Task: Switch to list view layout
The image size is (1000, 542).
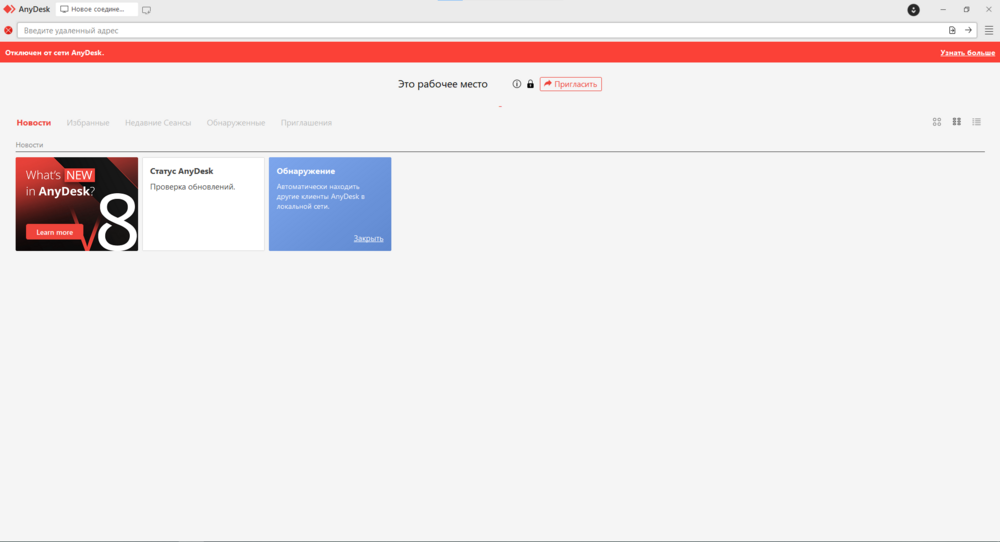Action: coord(976,122)
